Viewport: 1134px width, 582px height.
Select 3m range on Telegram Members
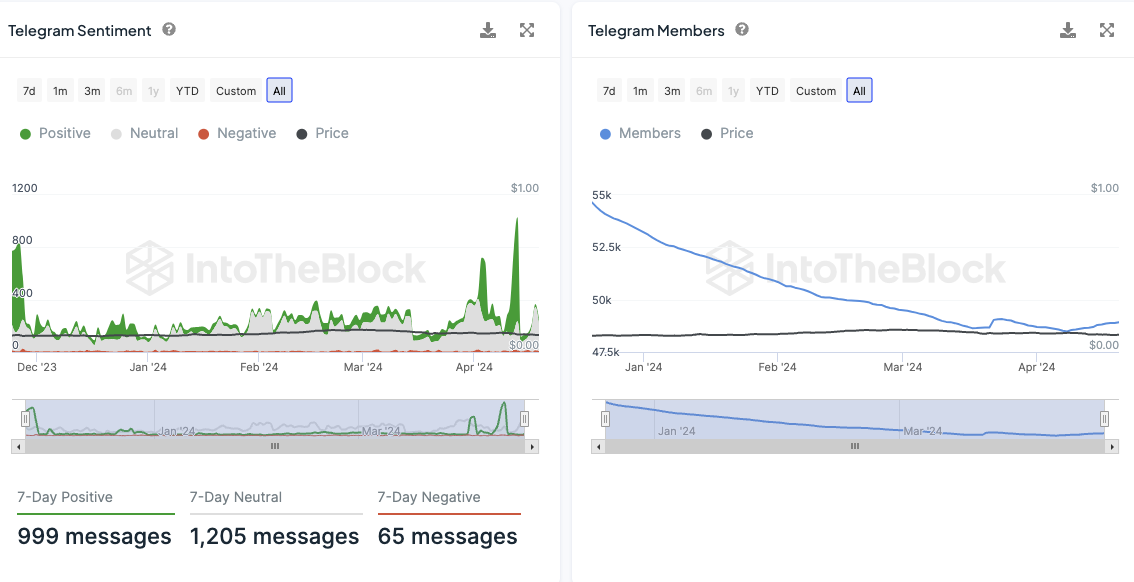672,90
